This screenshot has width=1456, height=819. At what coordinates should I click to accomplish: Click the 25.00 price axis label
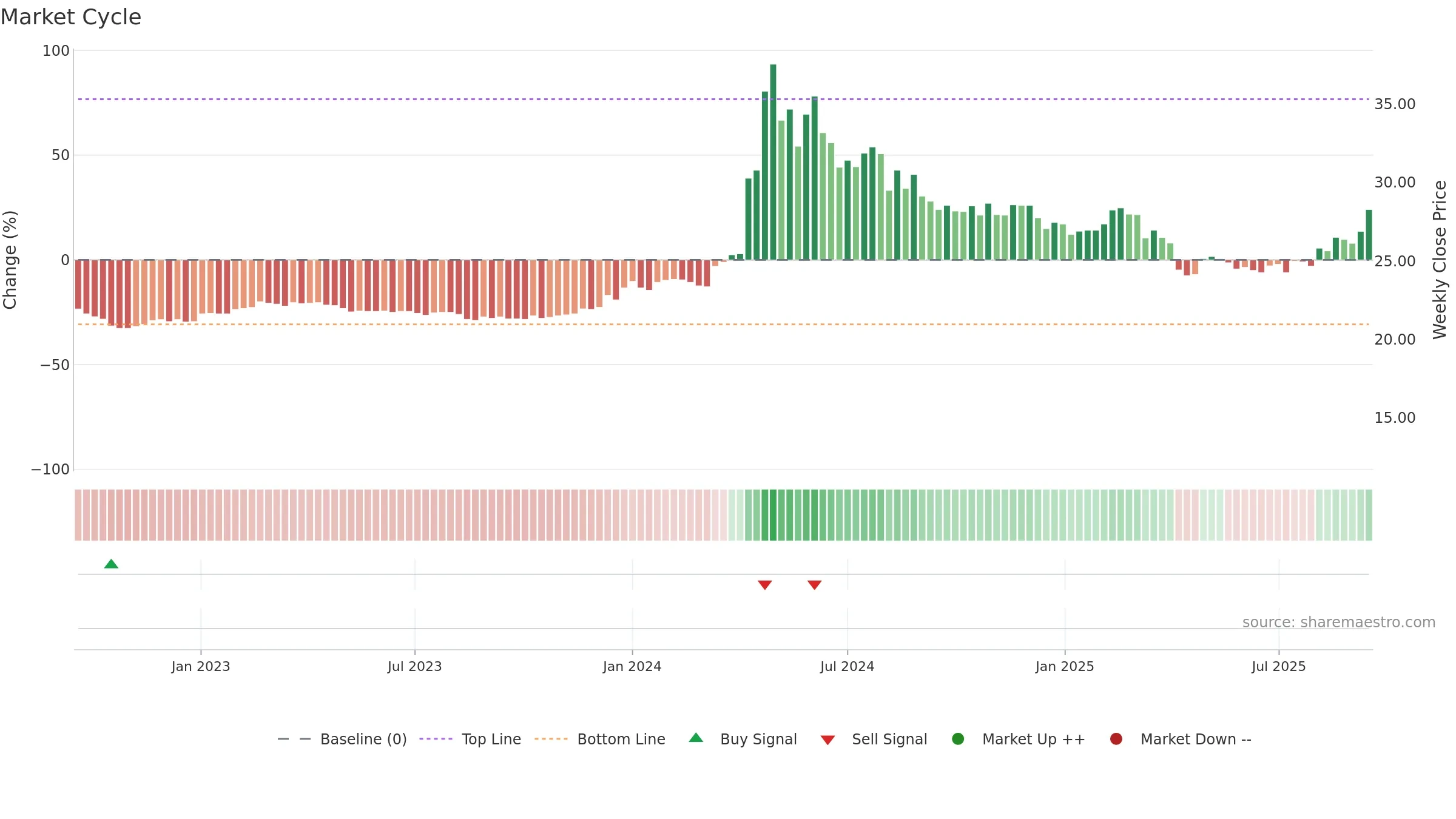pyautogui.click(x=1395, y=261)
